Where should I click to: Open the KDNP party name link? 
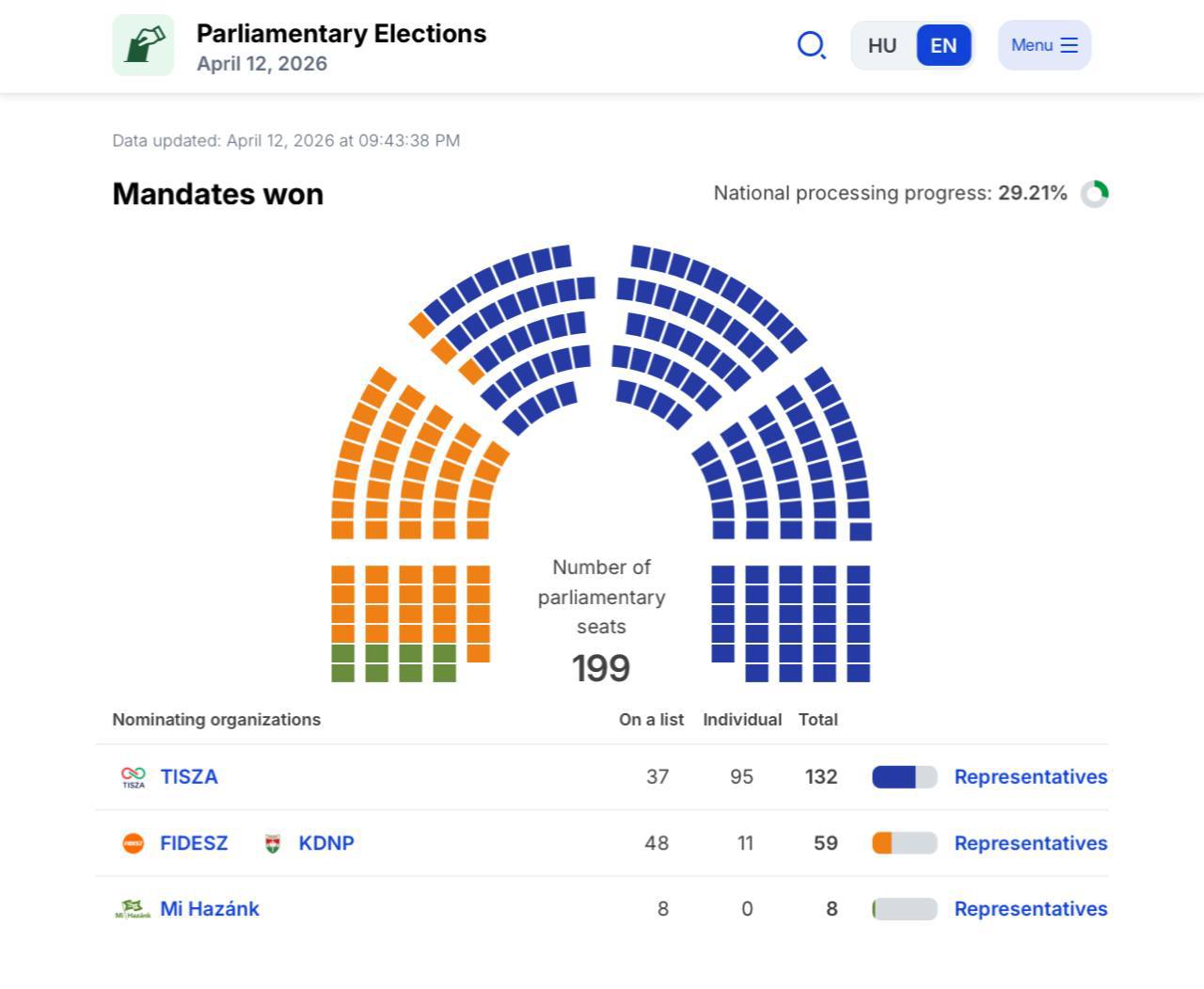tap(326, 843)
